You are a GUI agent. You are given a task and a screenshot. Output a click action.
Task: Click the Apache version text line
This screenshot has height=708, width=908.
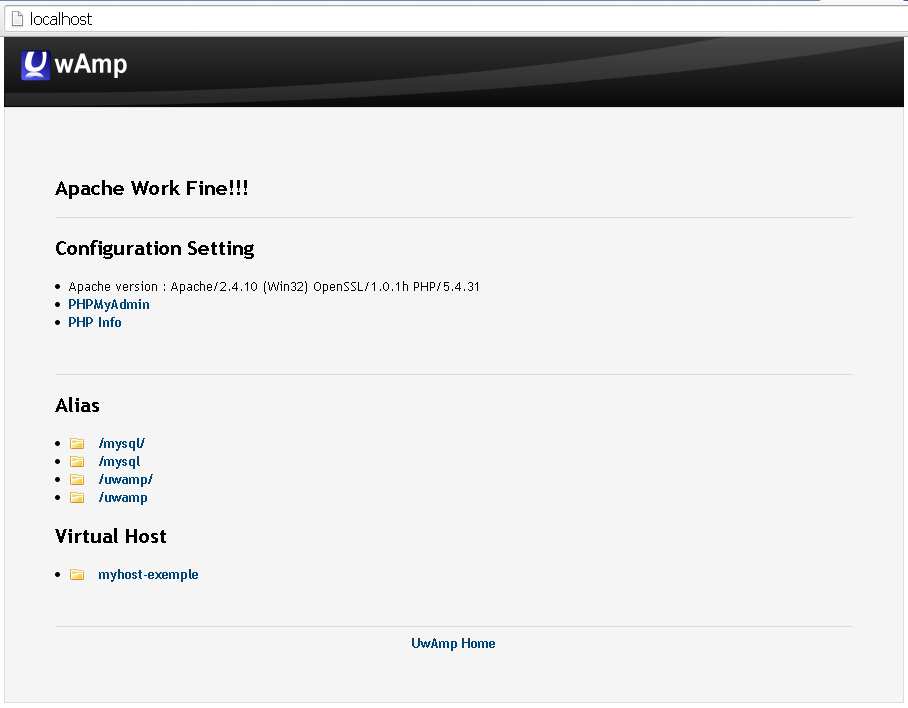[x=274, y=287]
